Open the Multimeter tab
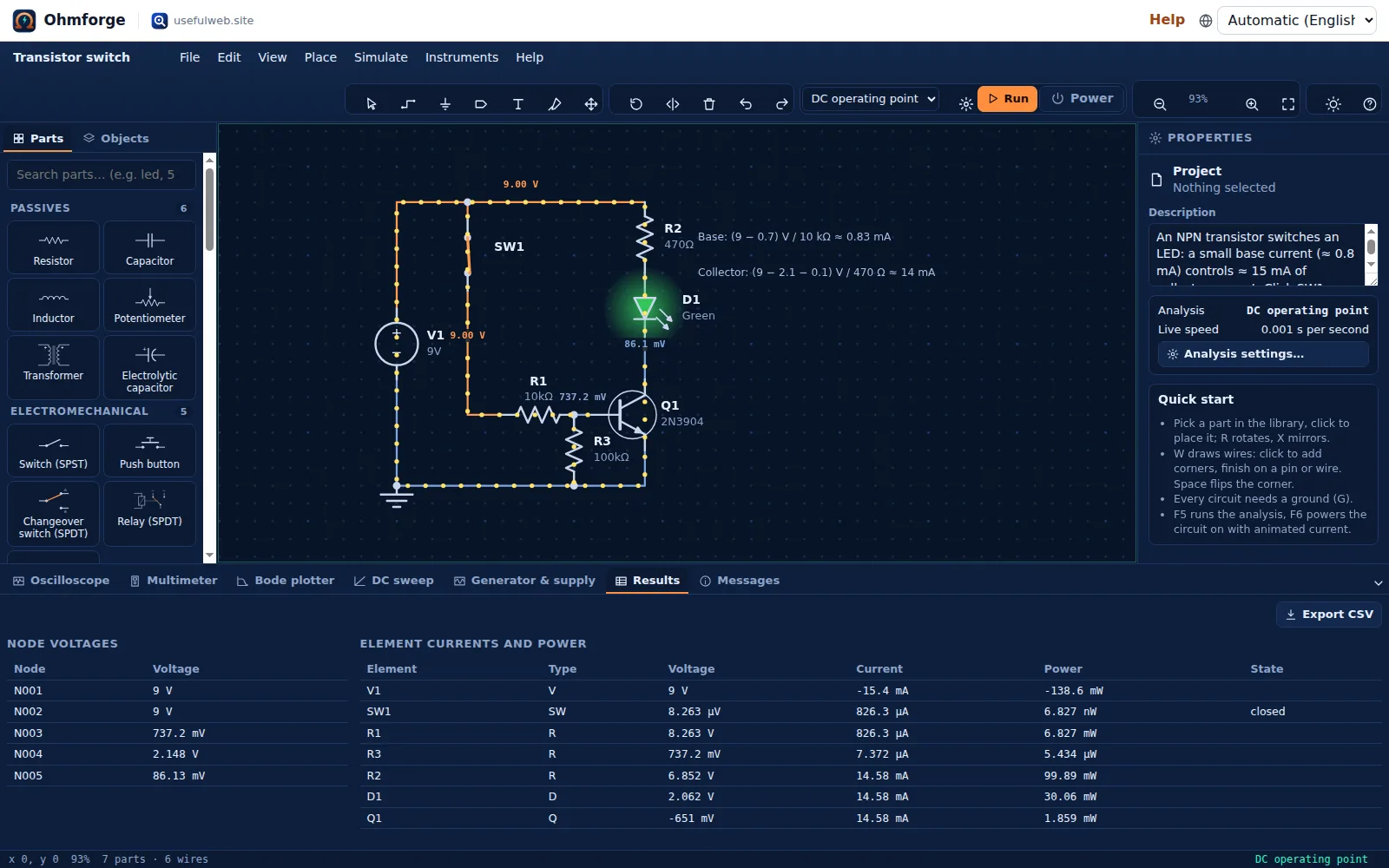 click(174, 581)
